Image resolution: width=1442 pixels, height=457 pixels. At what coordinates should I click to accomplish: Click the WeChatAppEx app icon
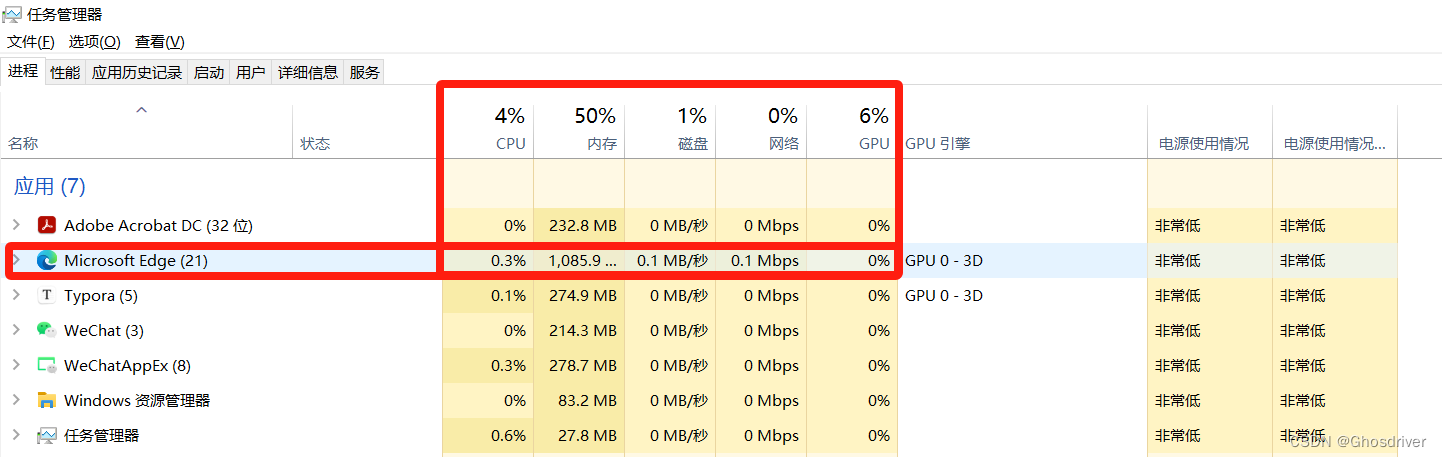(46, 365)
